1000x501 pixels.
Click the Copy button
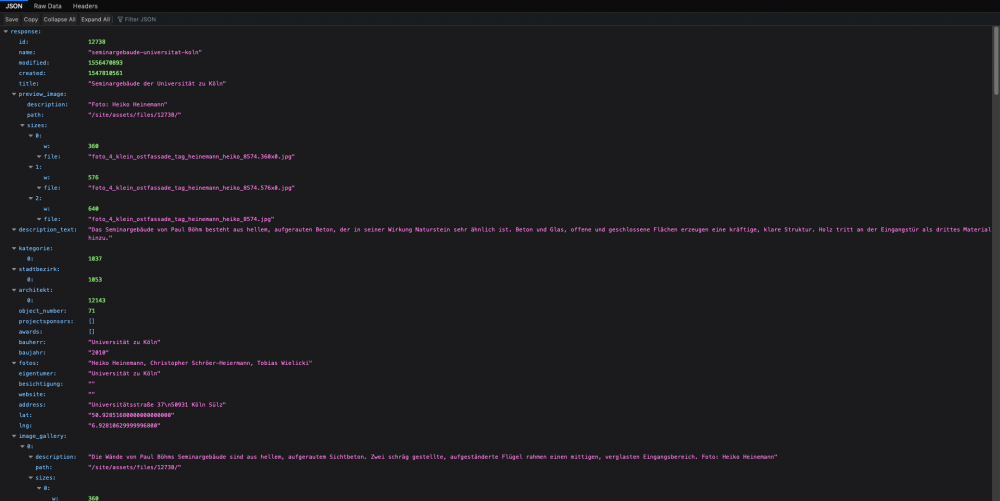[x=31, y=19]
